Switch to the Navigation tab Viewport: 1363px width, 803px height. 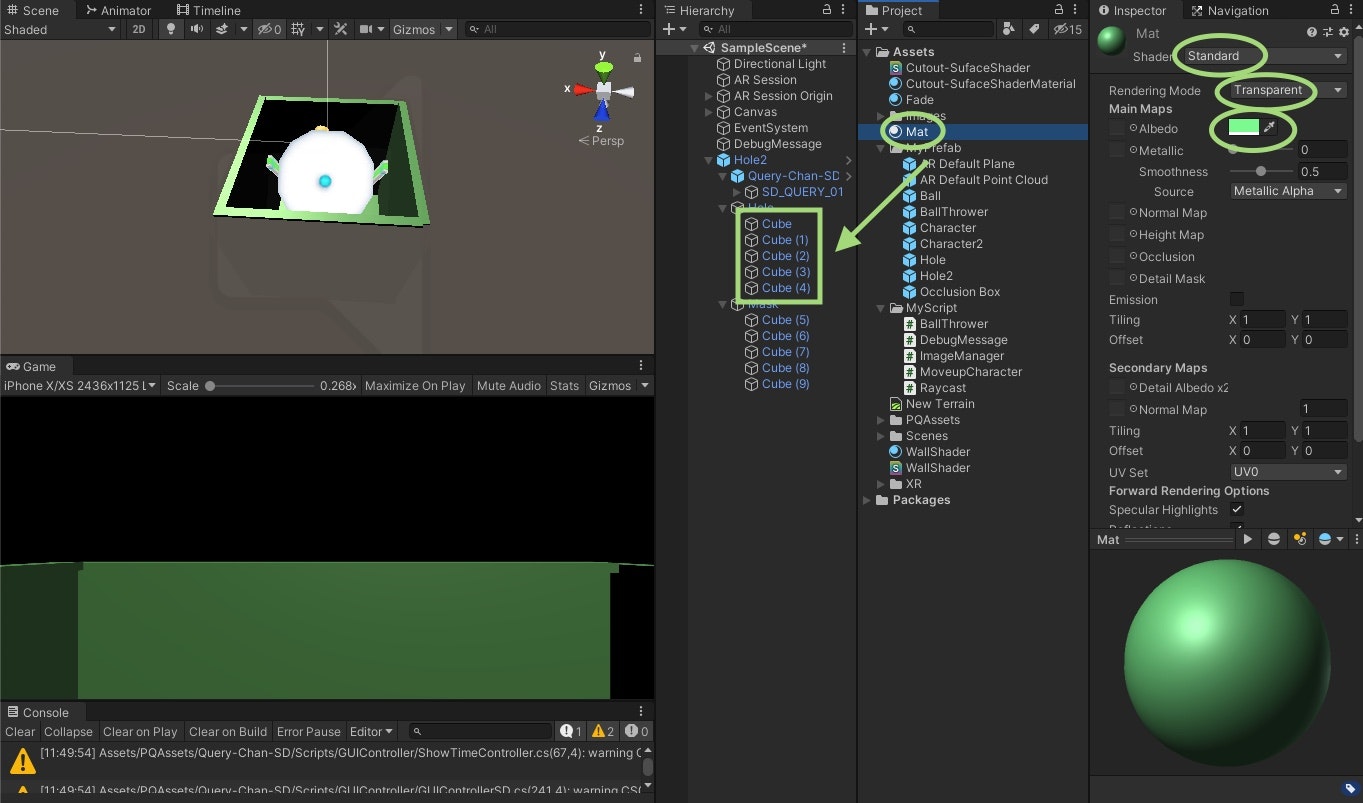(1230, 10)
